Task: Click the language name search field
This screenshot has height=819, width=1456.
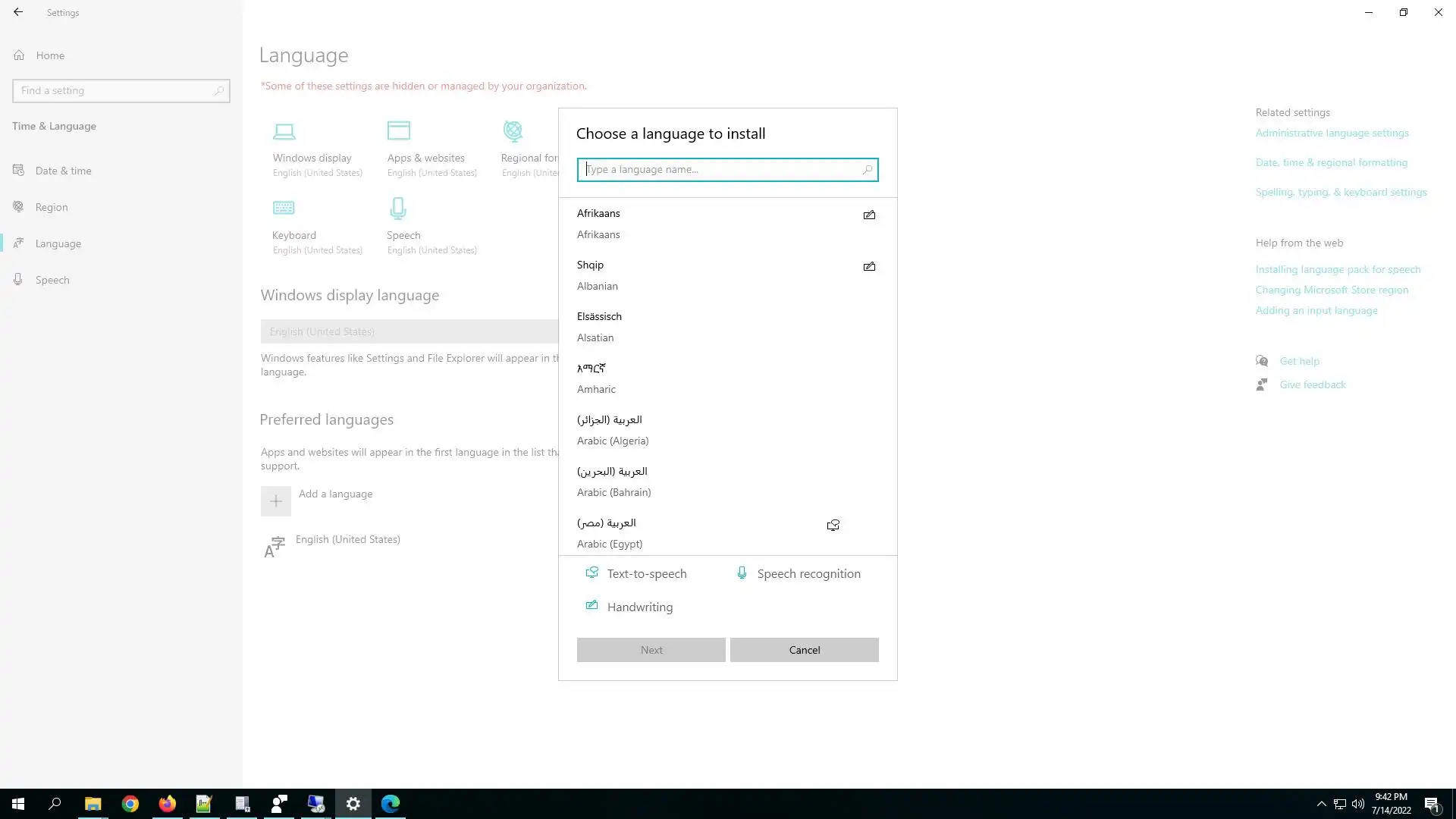Action: click(x=720, y=170)
